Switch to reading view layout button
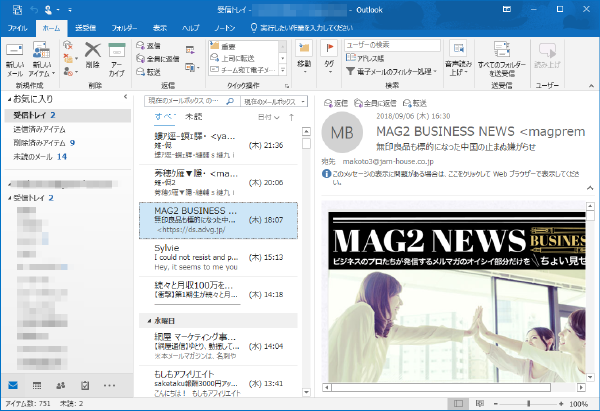600x411 pixels. (479, 403)
